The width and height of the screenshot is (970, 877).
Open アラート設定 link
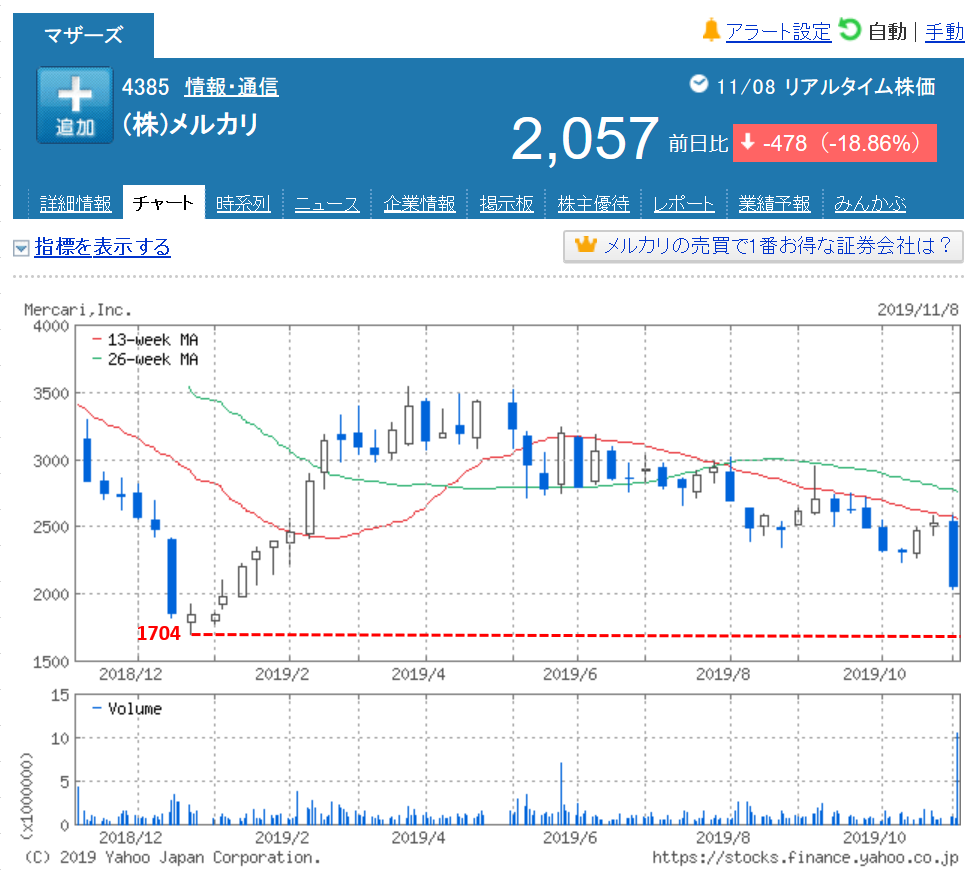tap(778, 32)
